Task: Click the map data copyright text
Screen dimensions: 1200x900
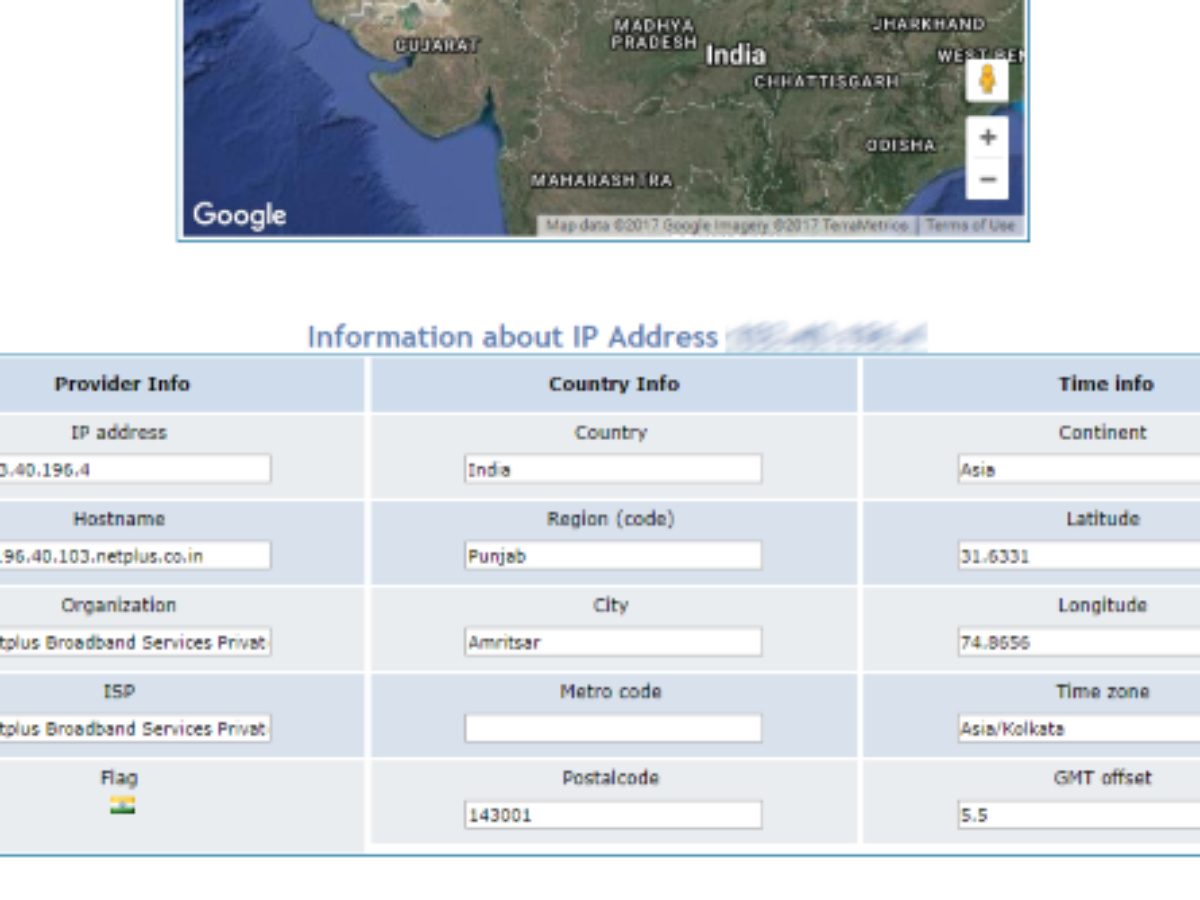Action: pos(727,226)
